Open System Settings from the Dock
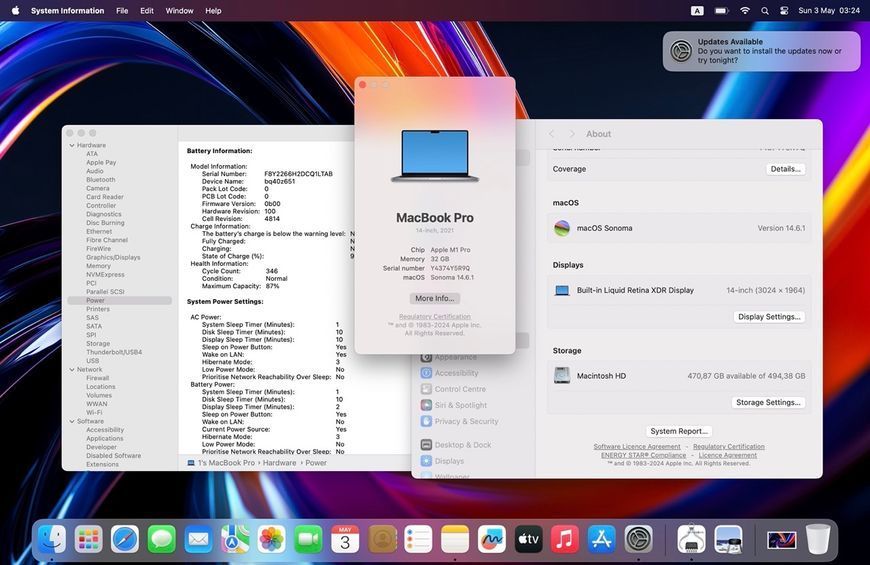The width and height of the screenshot is (870, 565). 639,539
